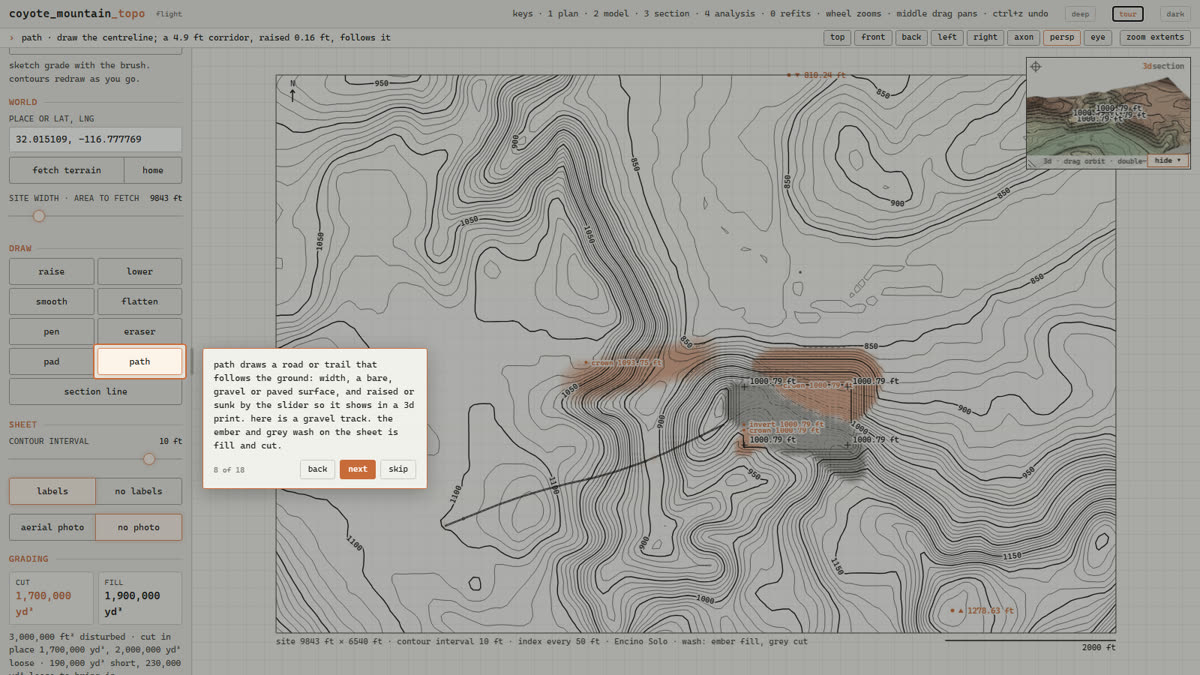Image resolution: width=1200 pixels, height=675 pixels.
Task: Select the smooth brush tool
Action: click(52, 301)
